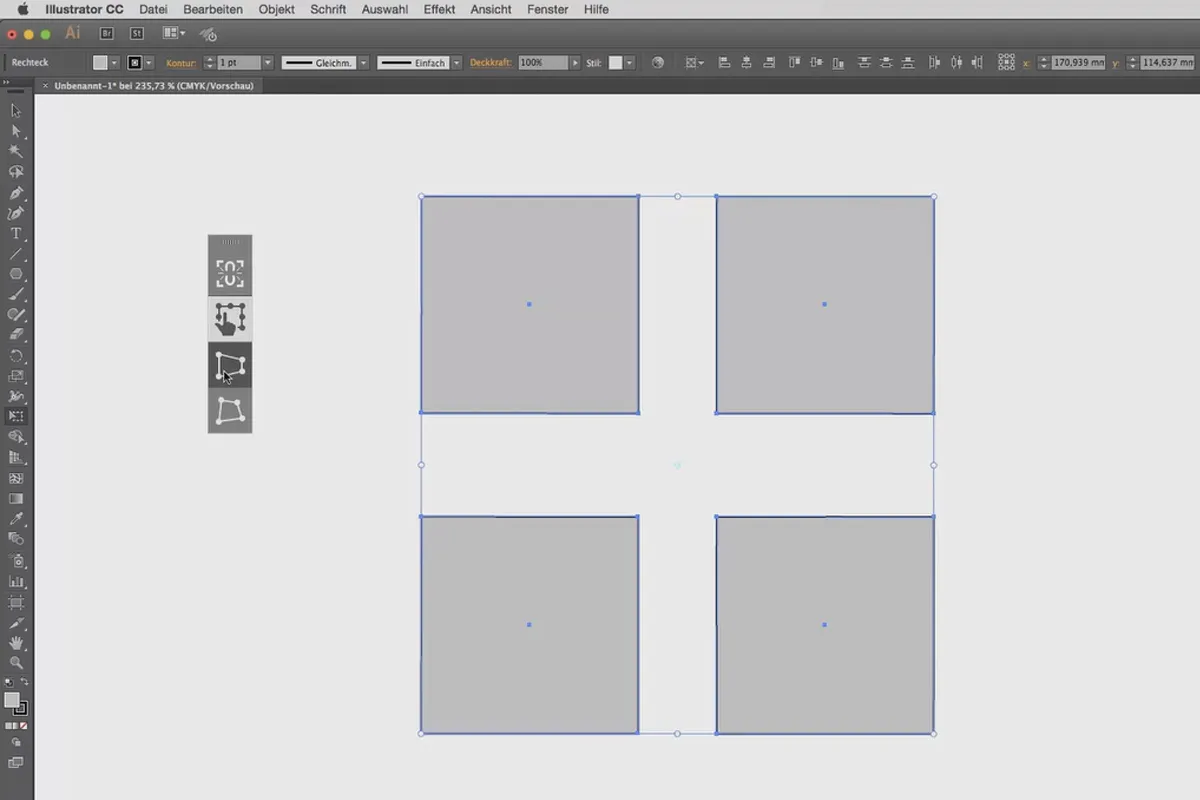Choose Free Distort in the floating widget
This screenshot has height=800, width=1200.
(230, 411)
